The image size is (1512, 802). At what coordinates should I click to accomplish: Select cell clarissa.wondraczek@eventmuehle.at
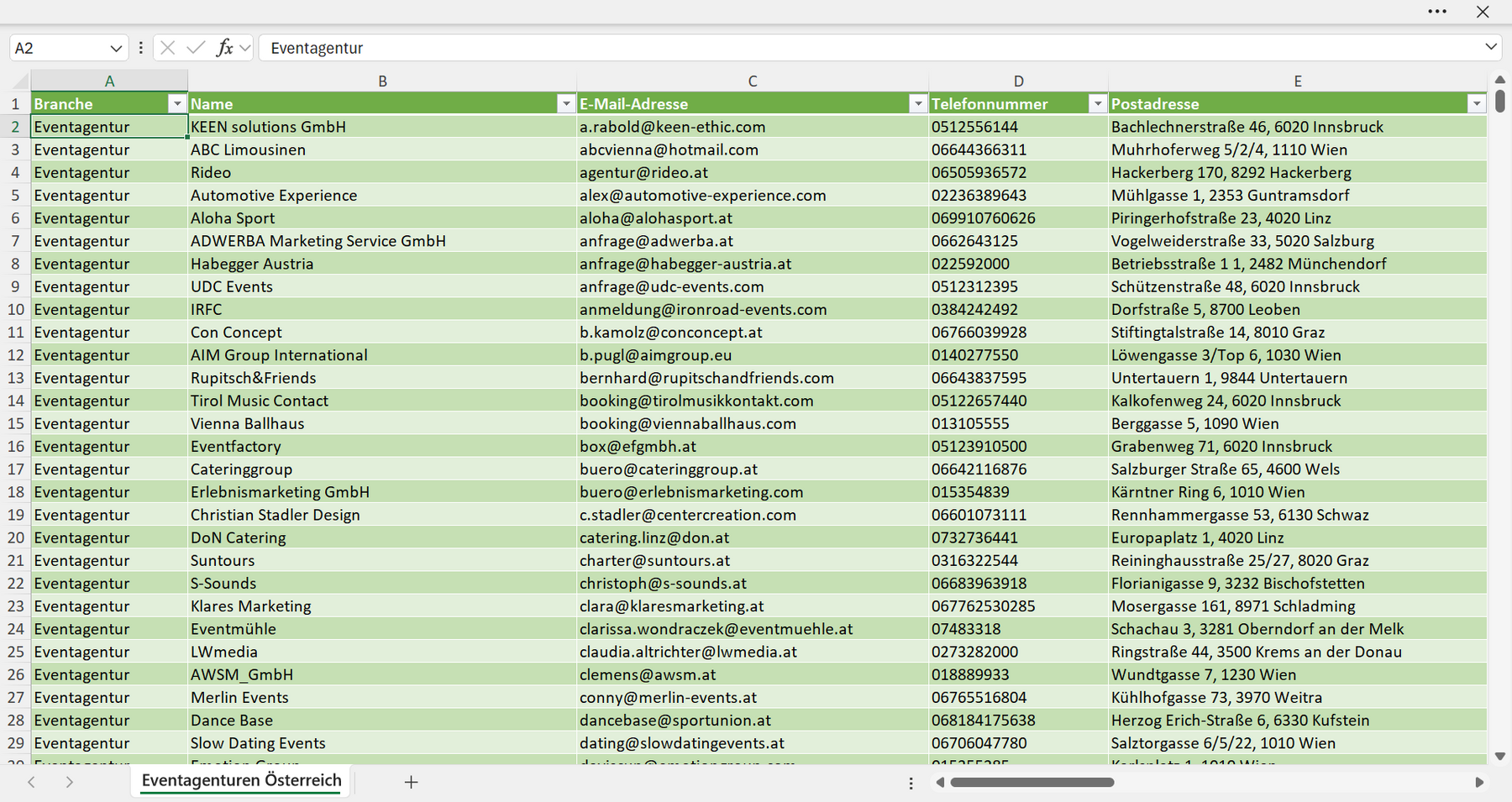(753, 629)
